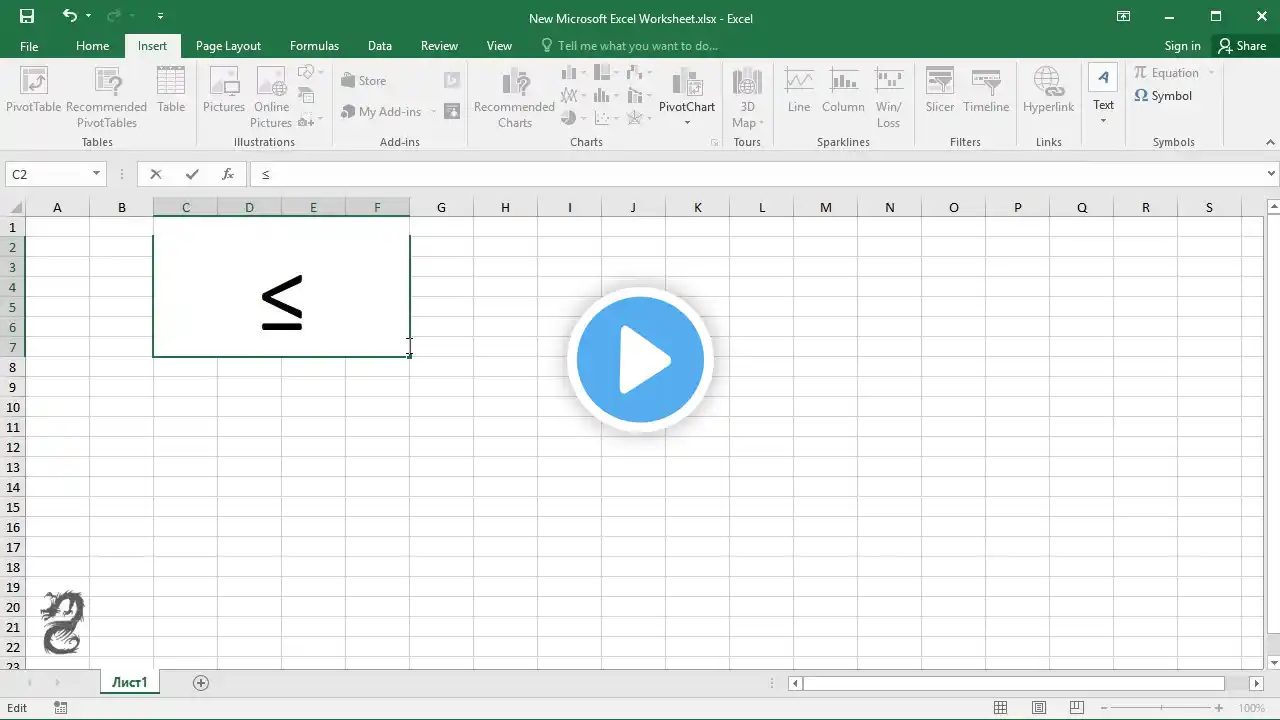1280x720 pixels.
Task: Collapse the ribbon
Action: pyautogui.click(x=1270, y=143)
